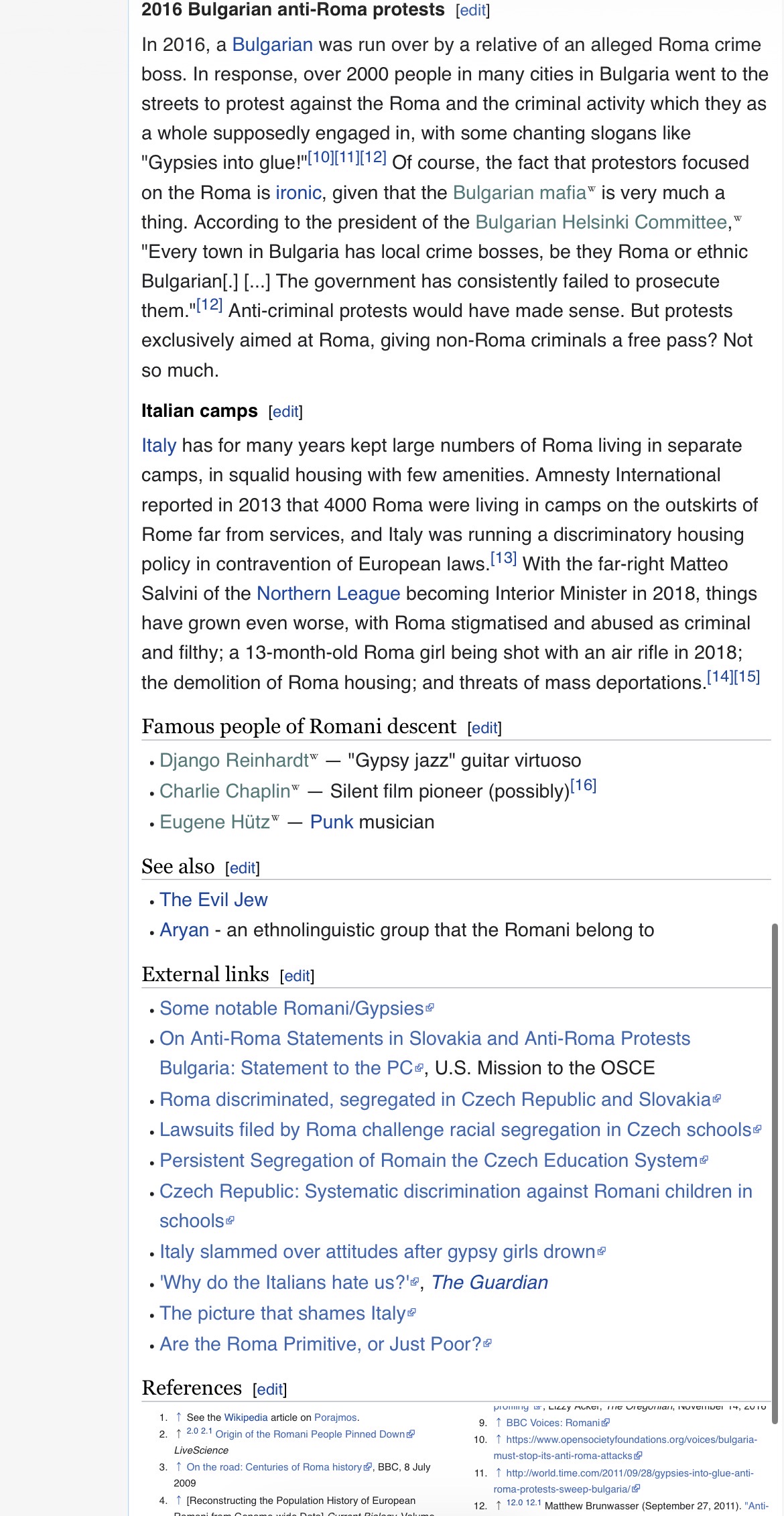Screen dimensions: 784x1516
Task: Click the up-arrow backlink for reference 9
Action: (x=498, y=1422)
